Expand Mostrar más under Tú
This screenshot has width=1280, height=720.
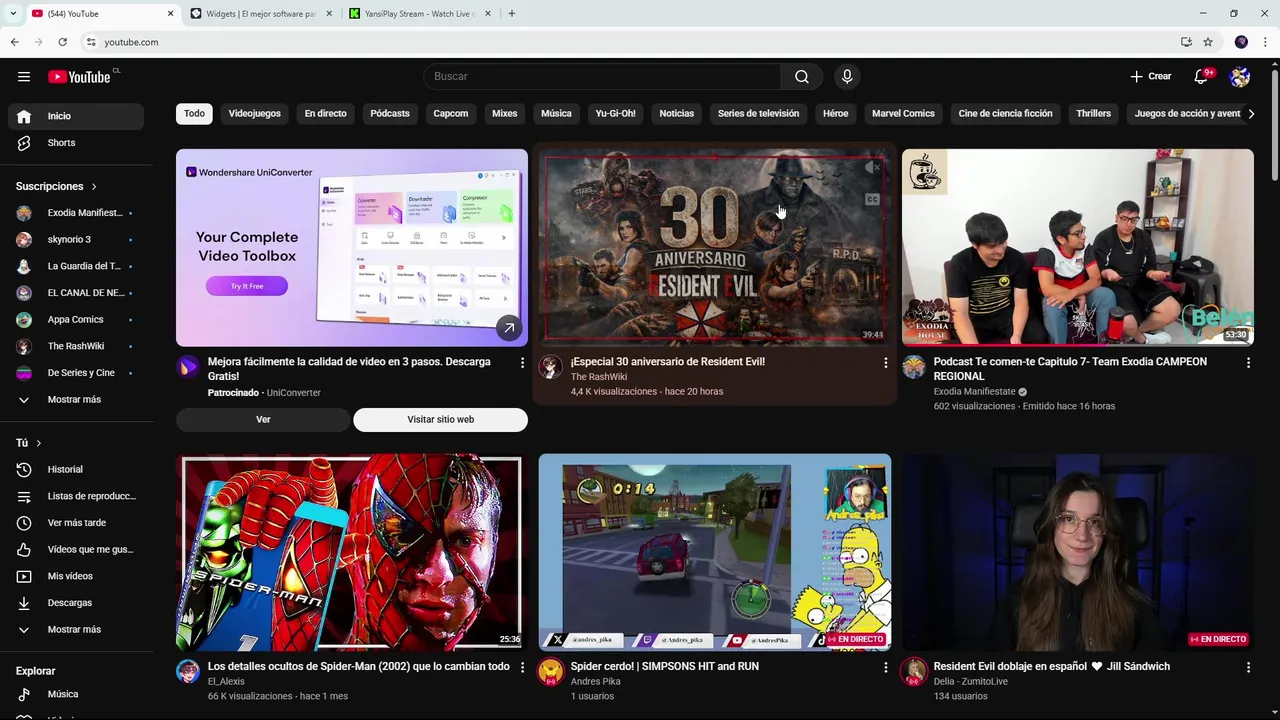pyautogui.click(x=76, y=630)
